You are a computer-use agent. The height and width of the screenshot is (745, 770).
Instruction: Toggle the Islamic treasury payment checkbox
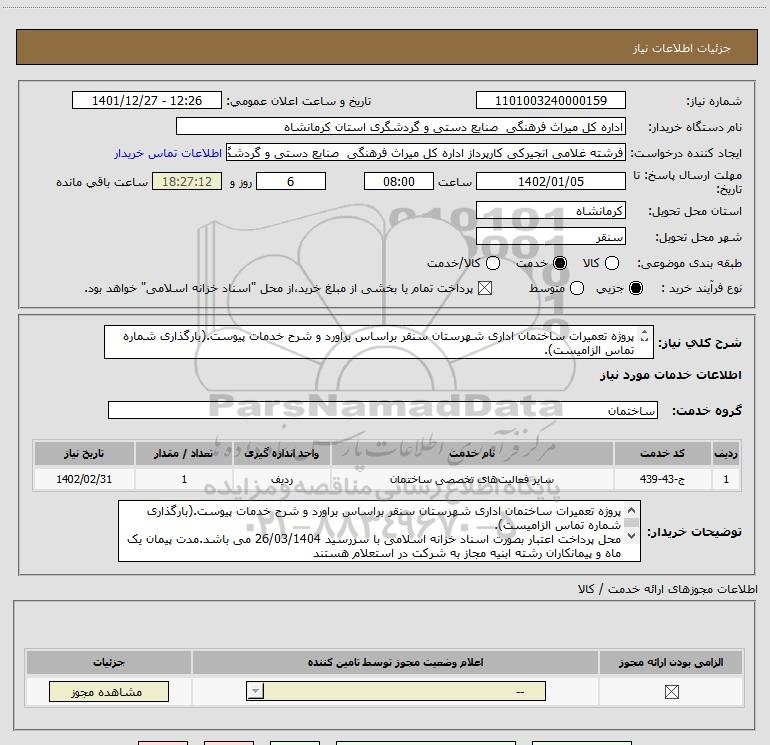coord(485,288)
